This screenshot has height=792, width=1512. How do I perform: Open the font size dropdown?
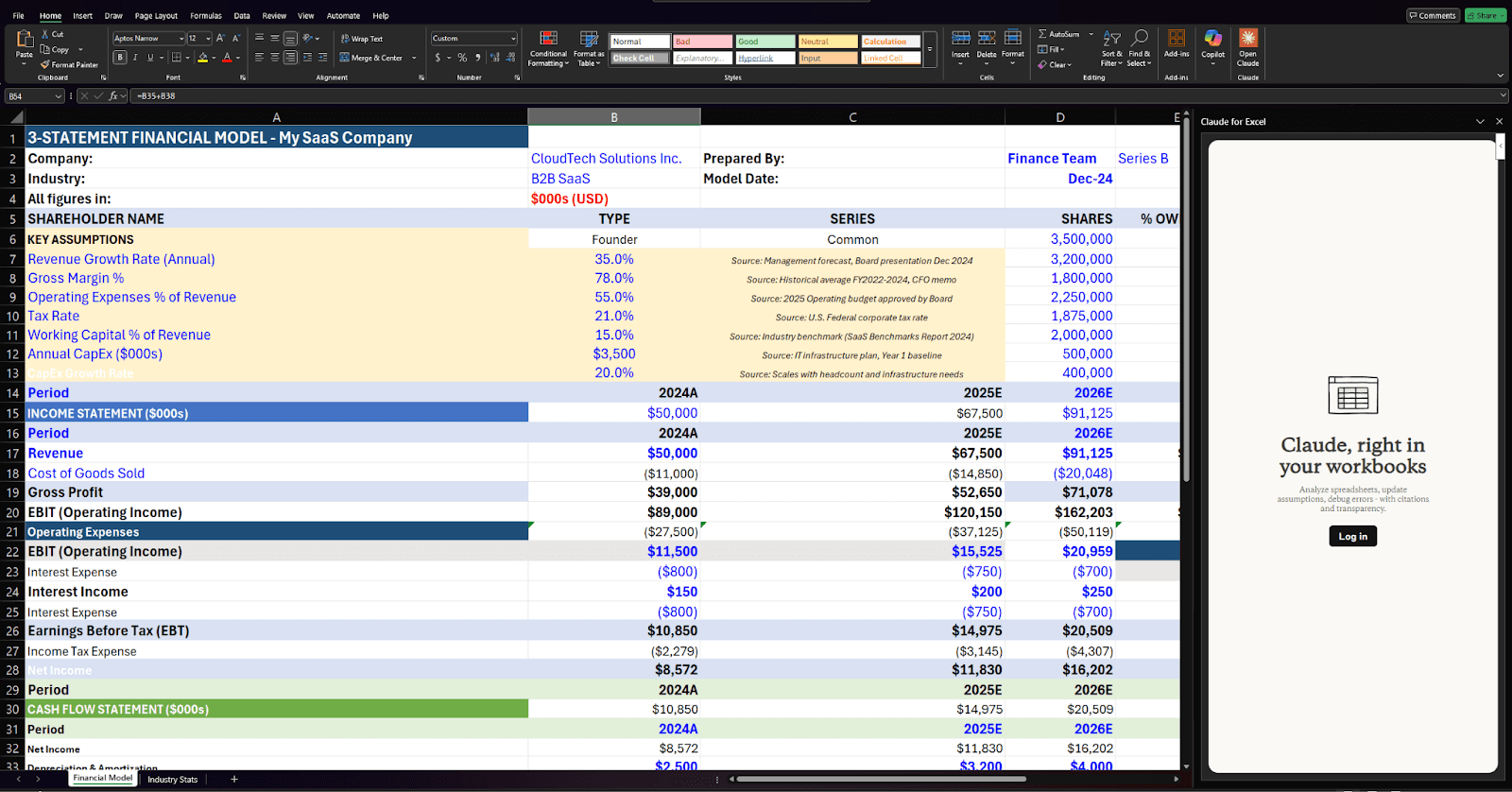207,39
